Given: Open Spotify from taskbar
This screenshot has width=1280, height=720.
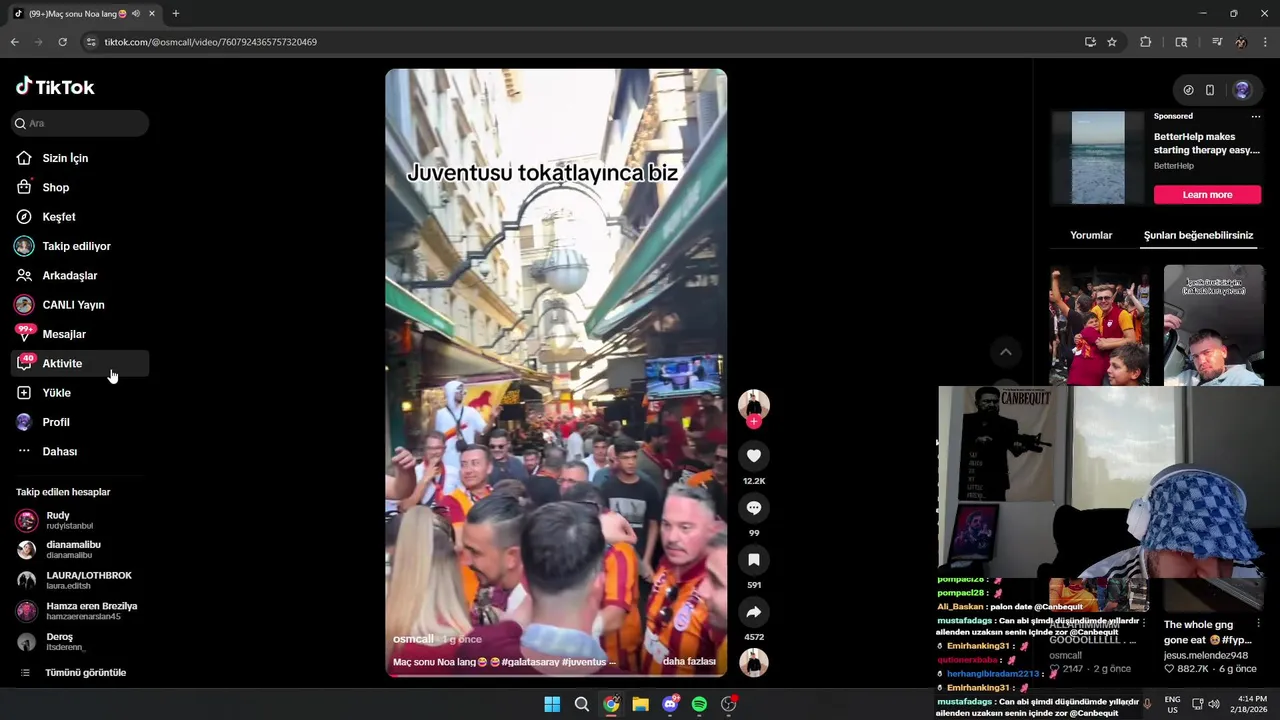Looking at the screenshot, I should (699, 704).
